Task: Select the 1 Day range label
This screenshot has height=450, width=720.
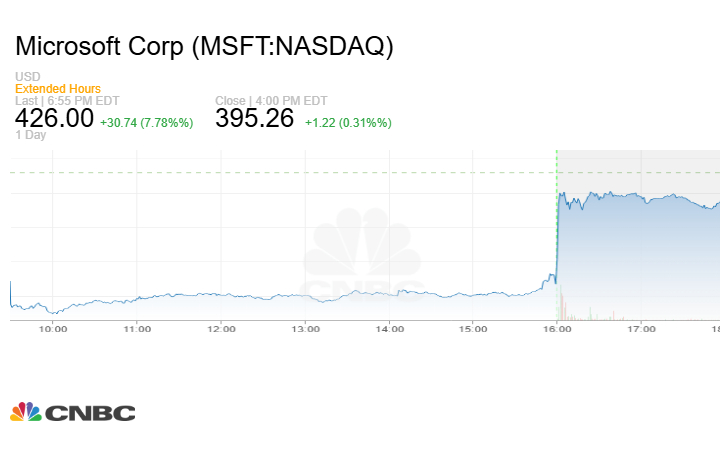Action: coord(30,135)
